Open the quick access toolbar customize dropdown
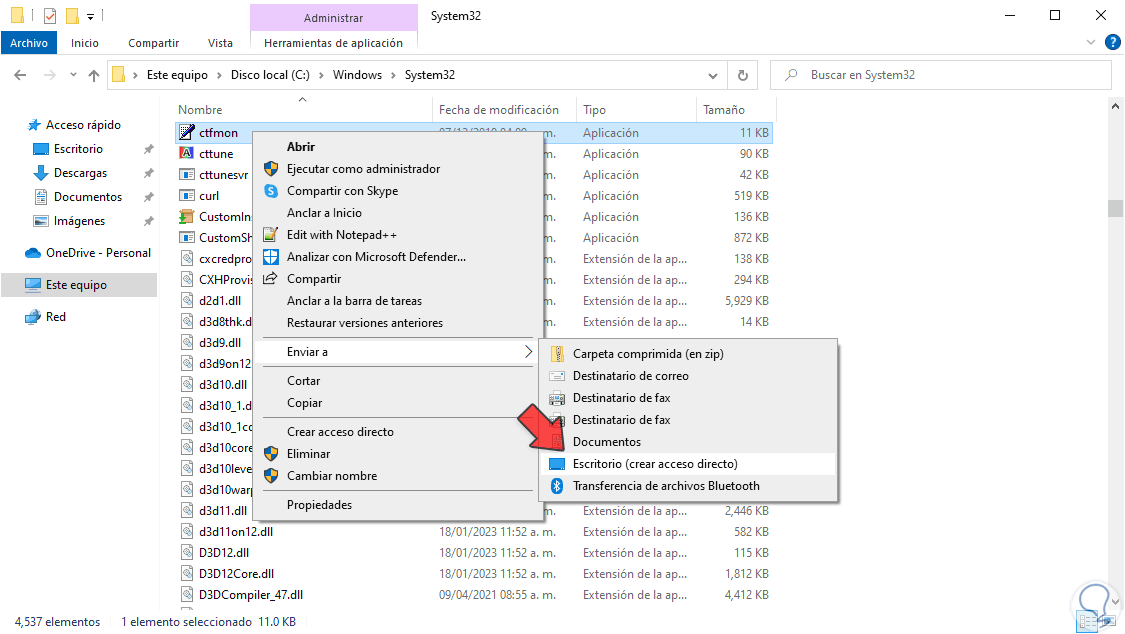The height and width of the screenshot is (634, 1125). tap(90, 16)
